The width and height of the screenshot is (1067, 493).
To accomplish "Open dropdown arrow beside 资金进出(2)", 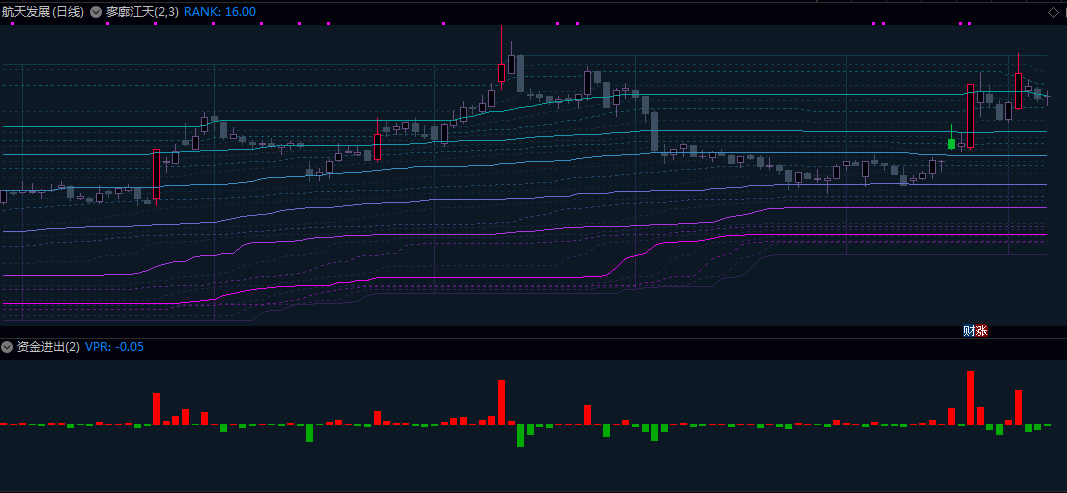I will 7,347.
